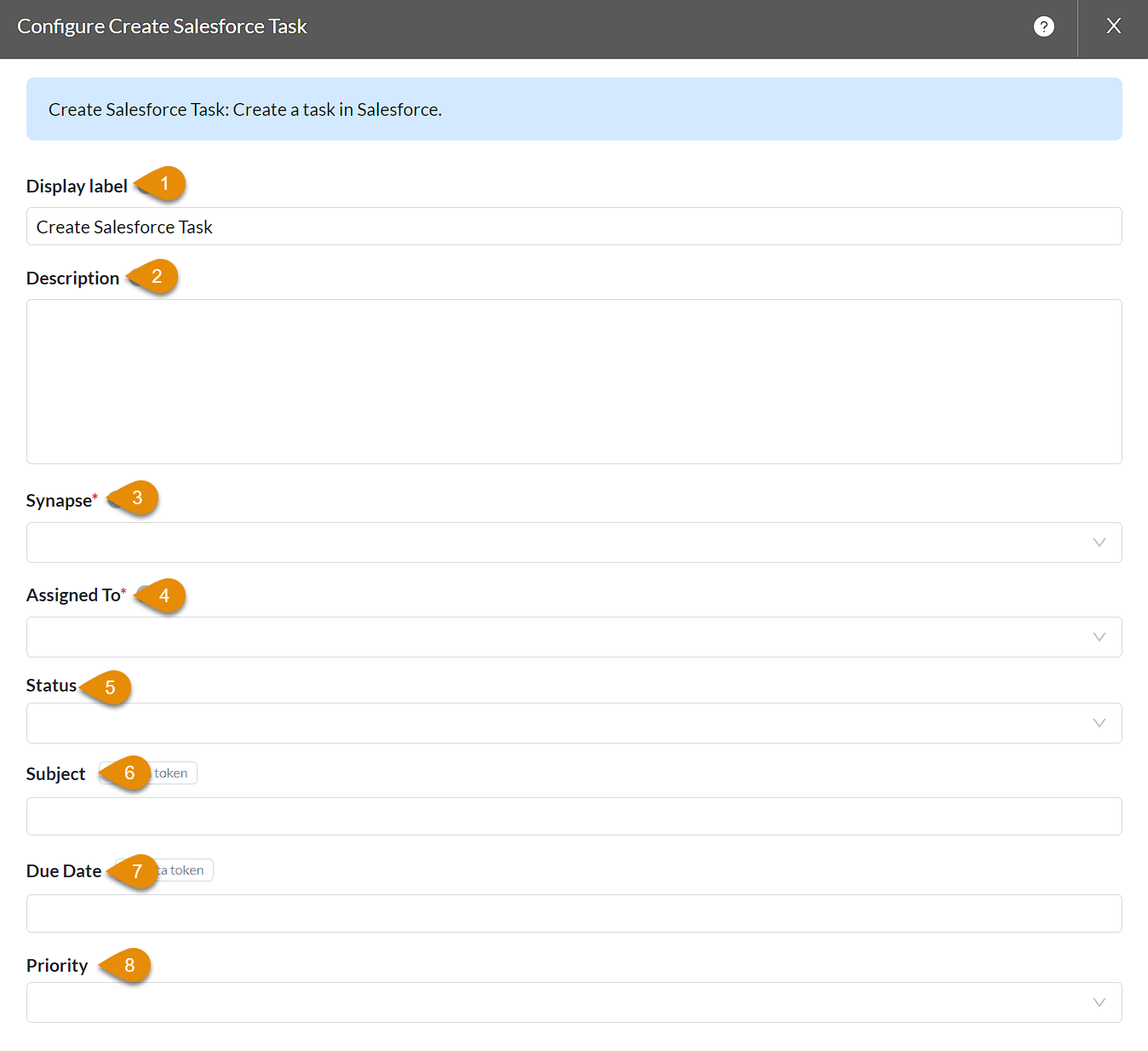Open the Assigned To dropdown
1148x1051 pixels.
pyautogui.click(x=574, y=637)
